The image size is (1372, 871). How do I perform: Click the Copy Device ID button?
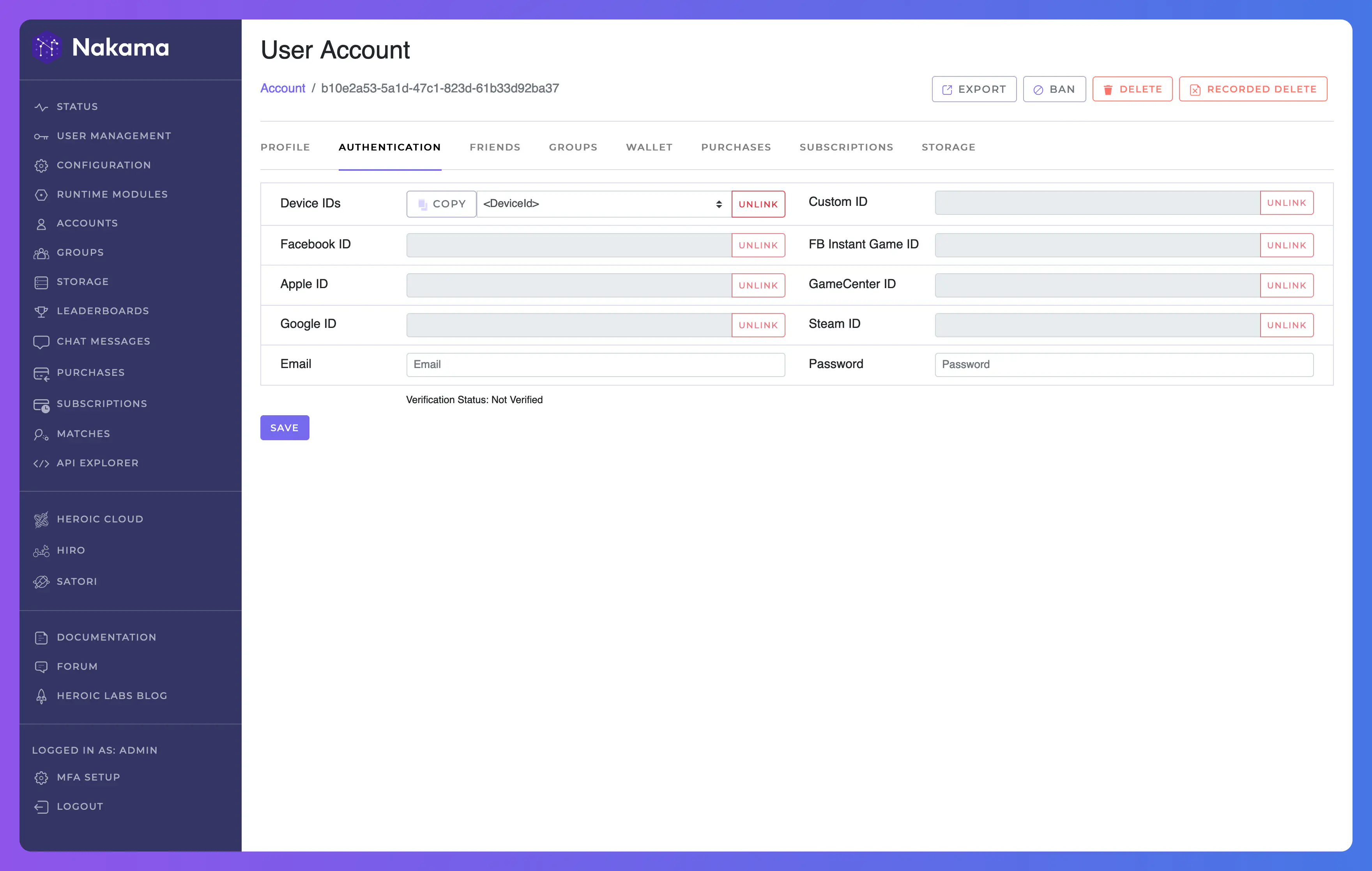[x=441, y=203]
